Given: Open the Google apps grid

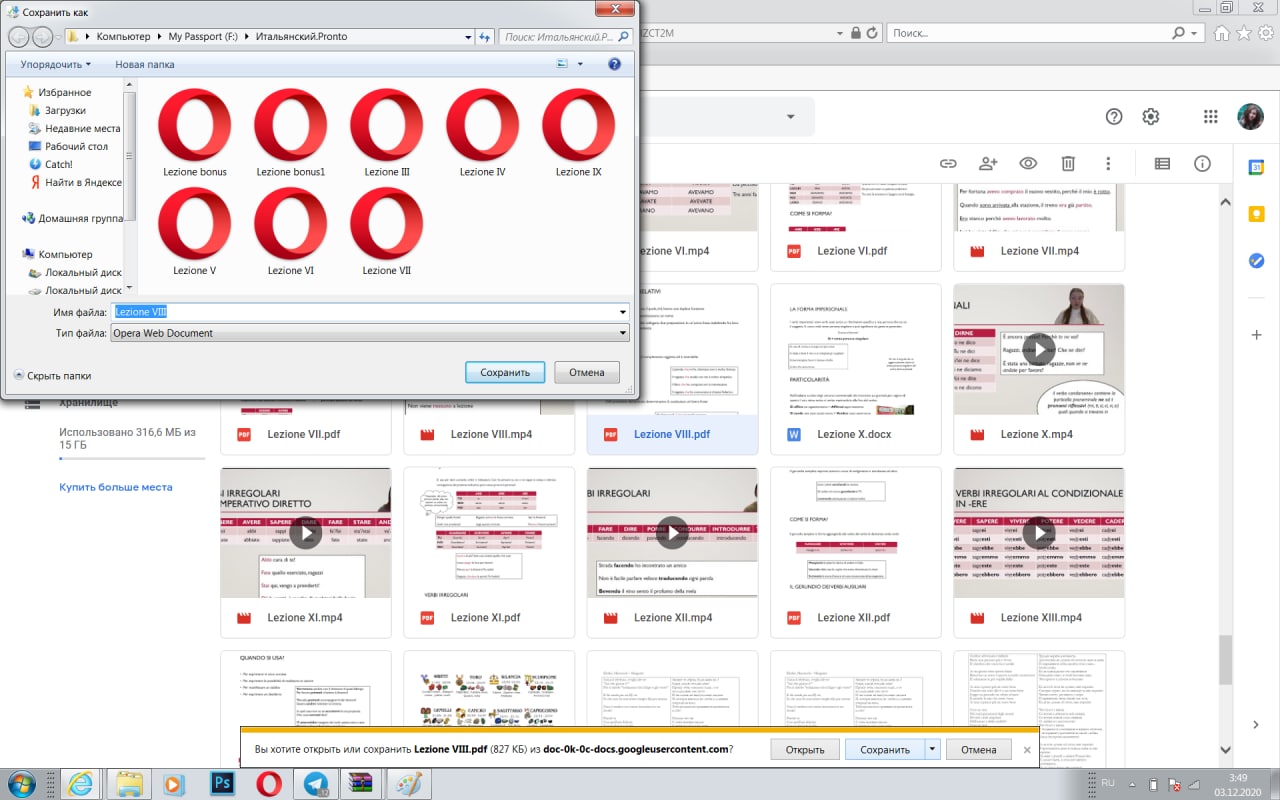Looking at the screenshot, I should (1211, 117).
